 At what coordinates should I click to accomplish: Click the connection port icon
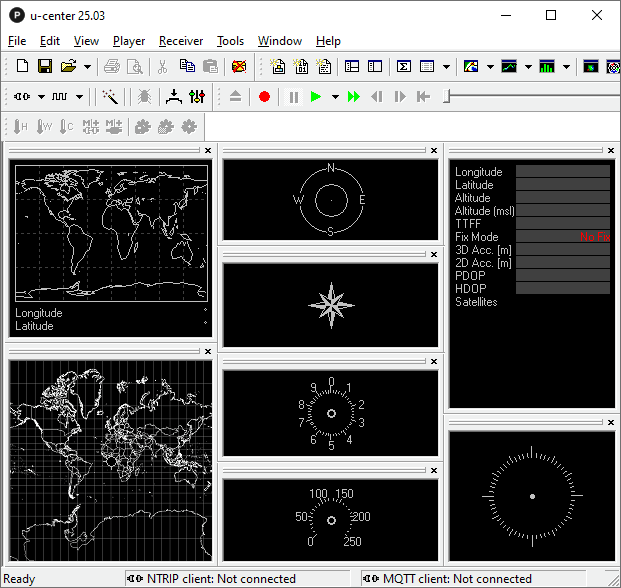(23, 97)
